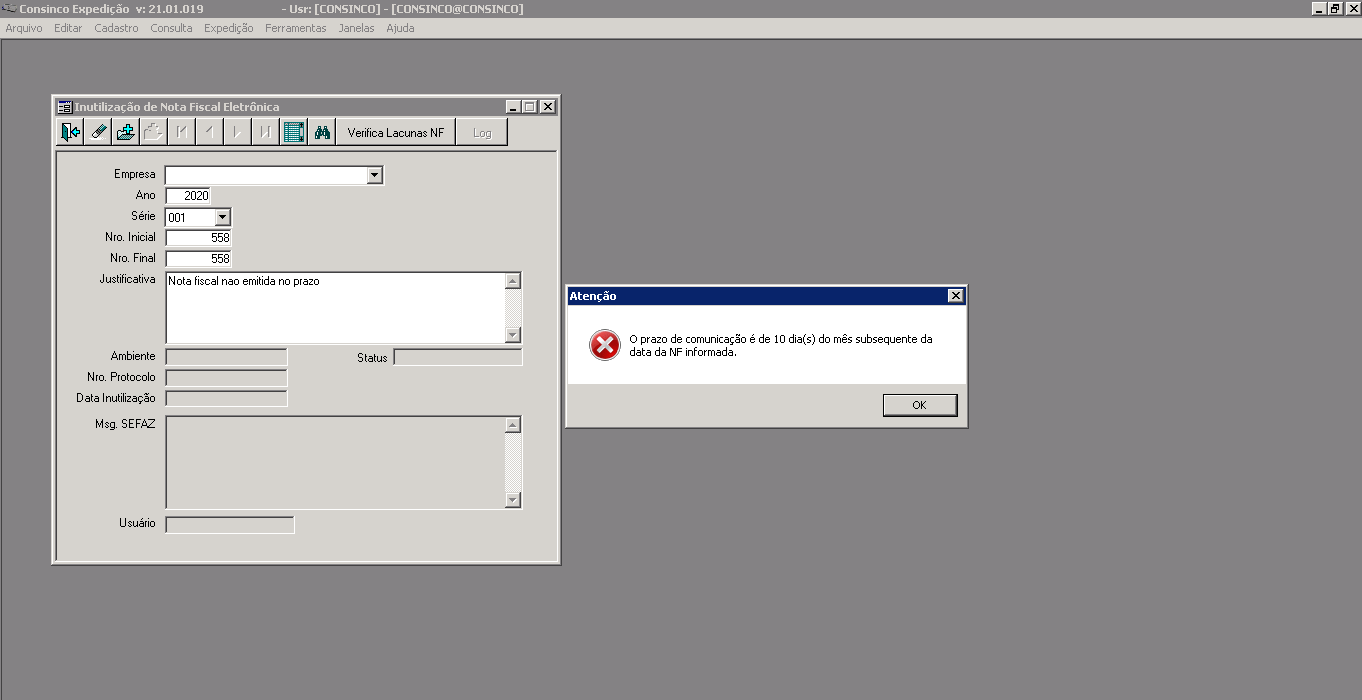
Task: Click the exit door icon in toolbar
Action: tap(70, 132)
